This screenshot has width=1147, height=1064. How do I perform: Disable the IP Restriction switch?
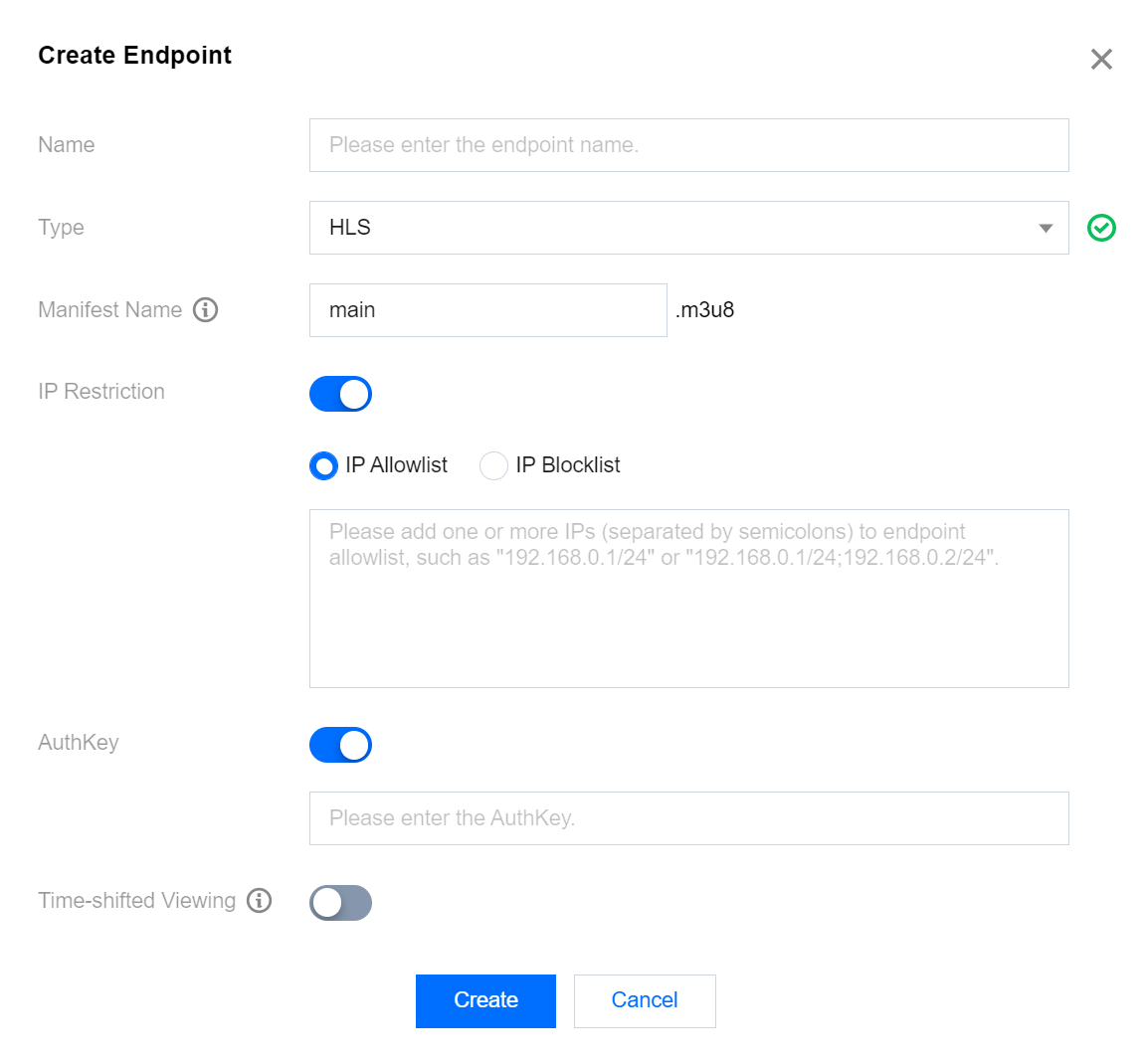pyautogui.click(x=340, y=394)
